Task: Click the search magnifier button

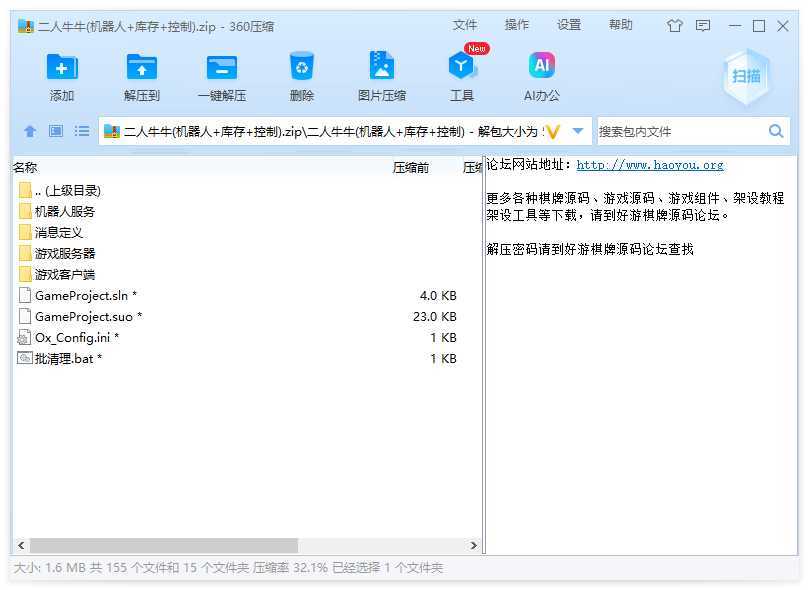Action: [x=776, y=131]
